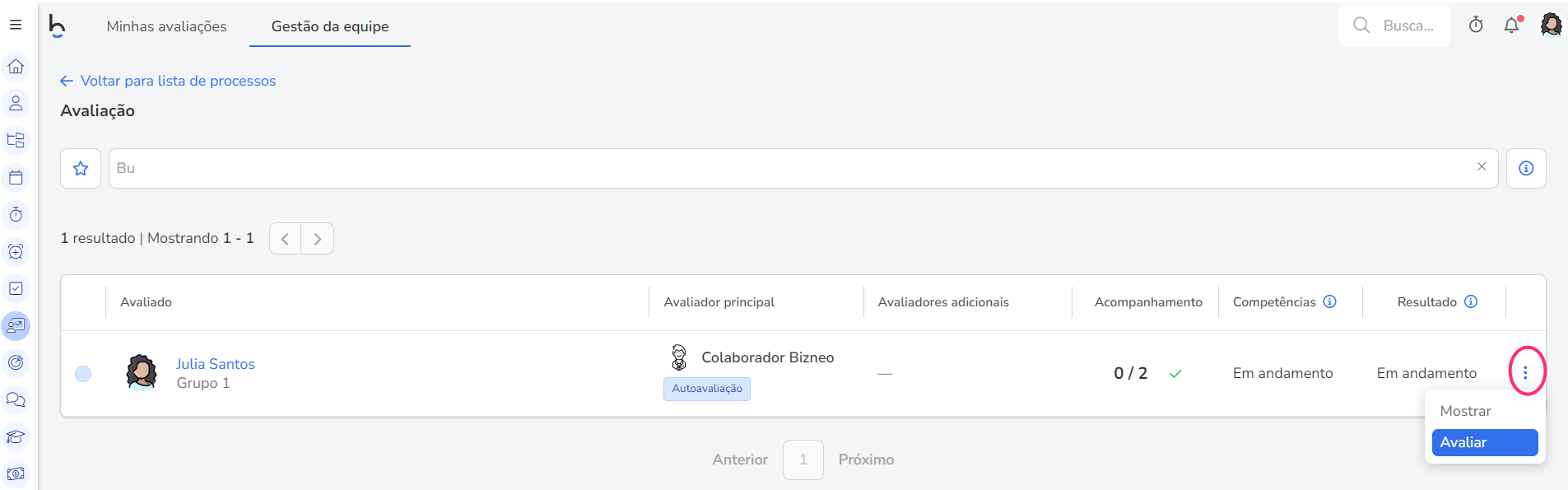
Task: Open the employee profile sidebar icon
Action: 16,104
